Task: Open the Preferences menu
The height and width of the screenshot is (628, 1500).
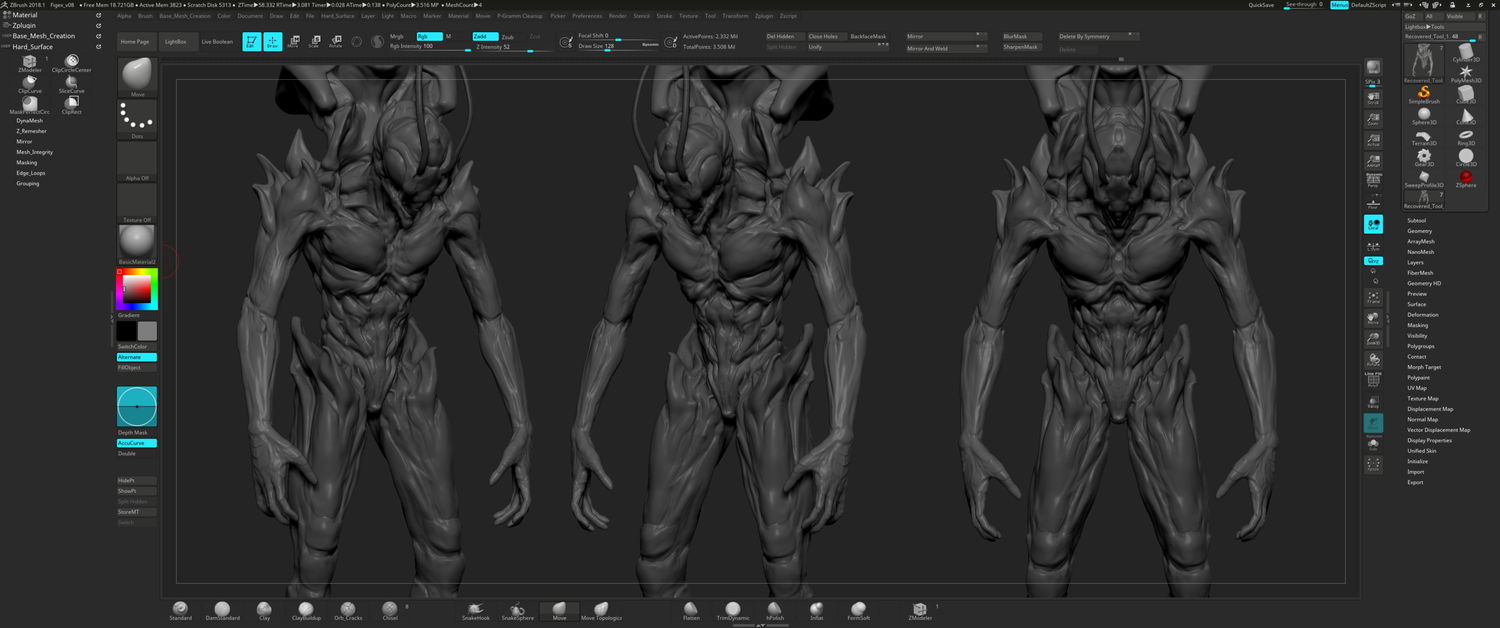Action: click(587, 16)
